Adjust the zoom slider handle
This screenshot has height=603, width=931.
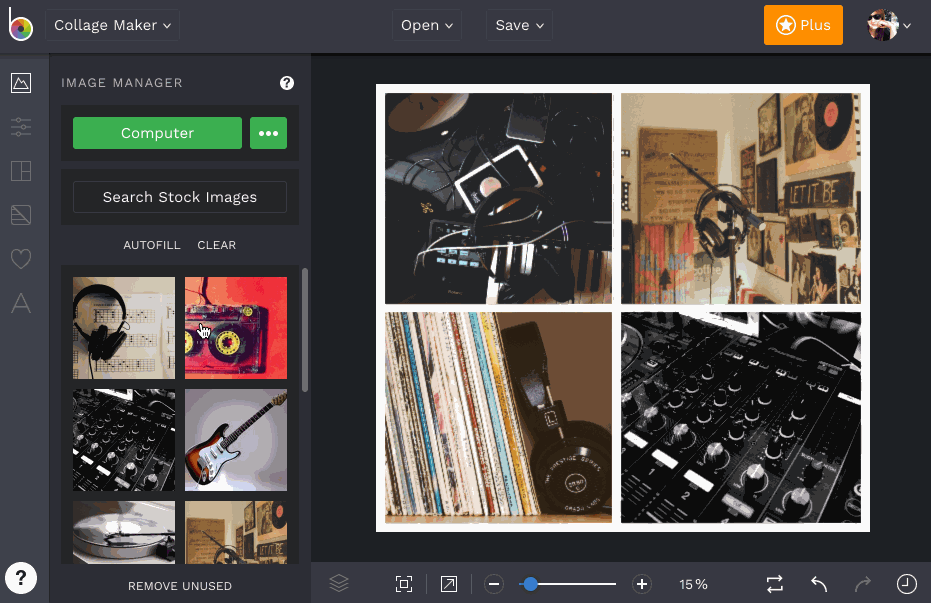click(530, 584)
